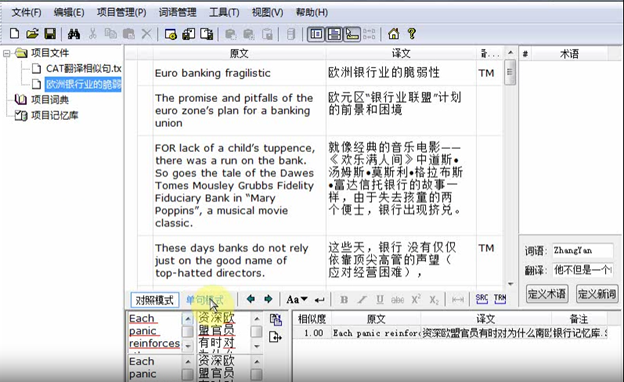Click the greyed database cylinder icon
The width and height of the screenshot is (624, 382).
[x=291, y=34]
